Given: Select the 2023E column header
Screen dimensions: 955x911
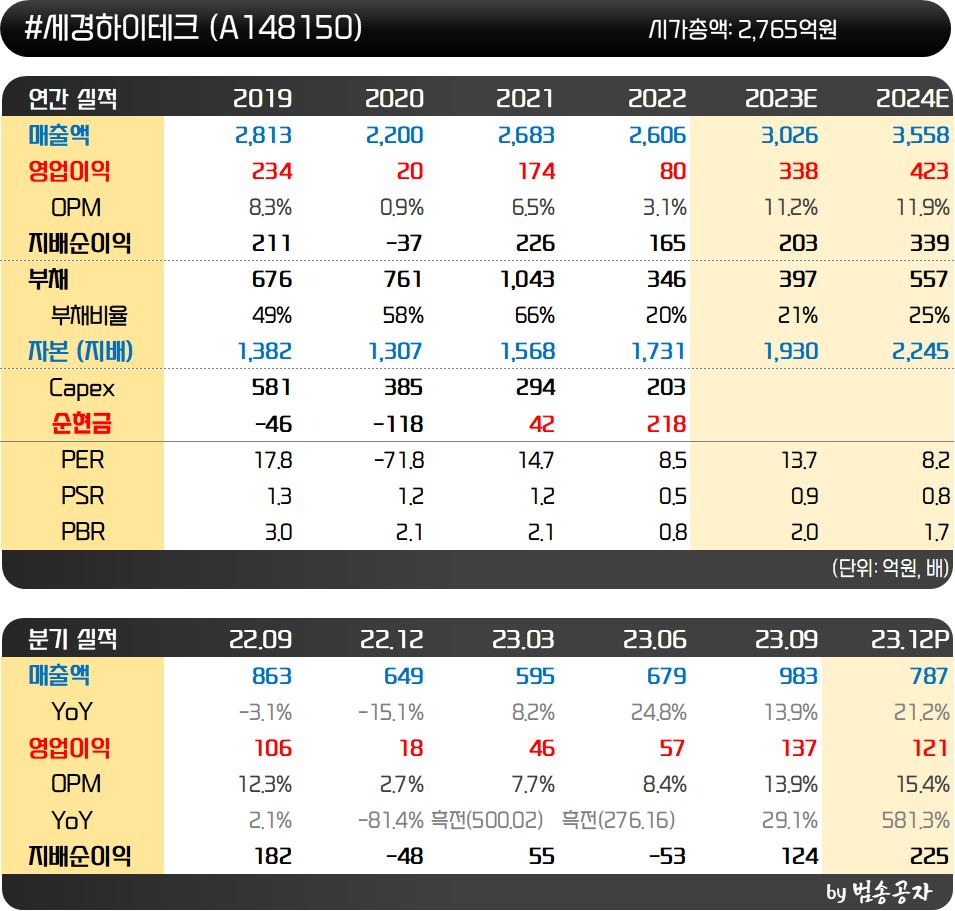Looking at the screenshot, I should [781, 99].
